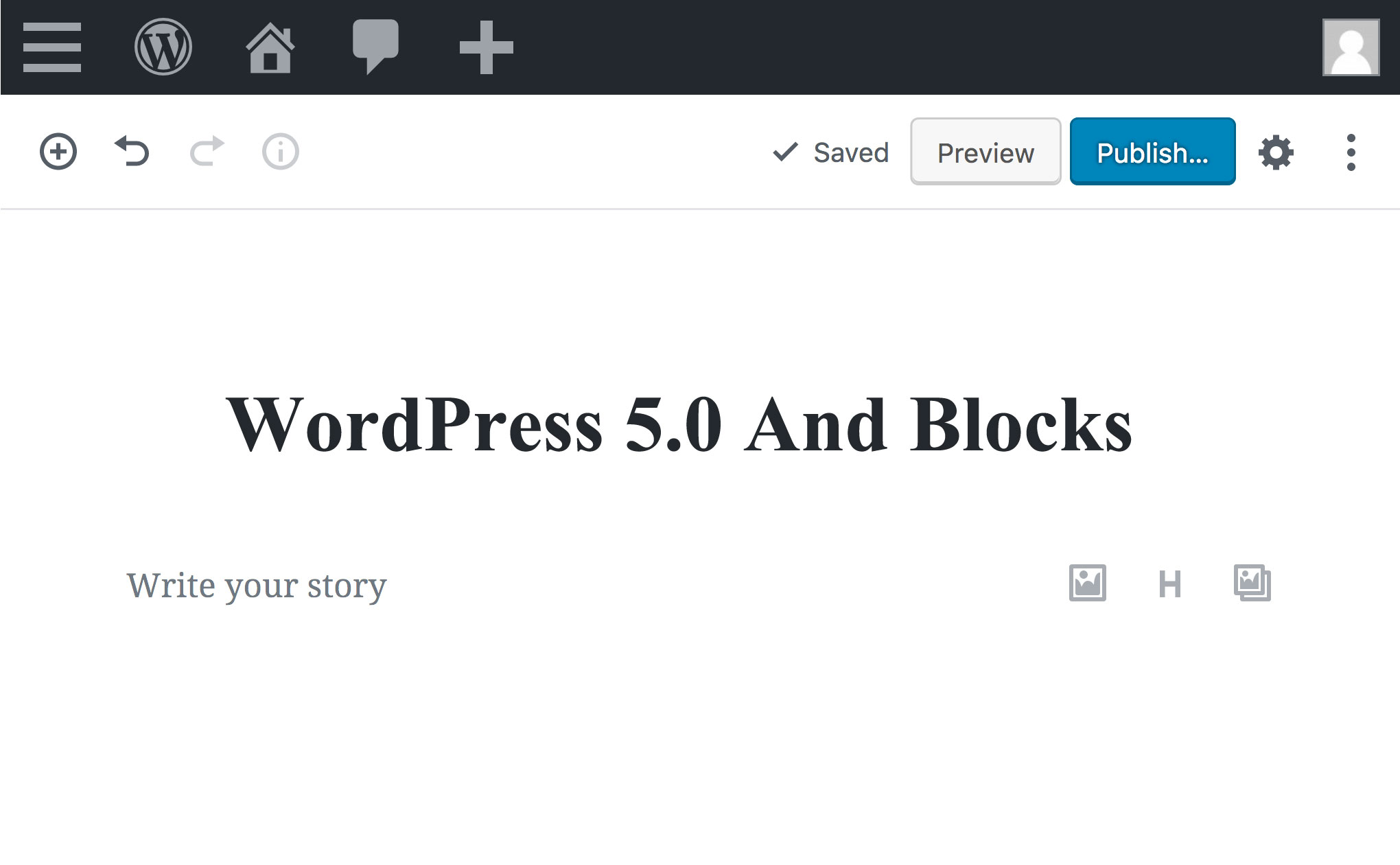Screen dimensions: 1400x865
Task: Insert a Gallery block shortcut icon
Action: (x=1252, y=583)
